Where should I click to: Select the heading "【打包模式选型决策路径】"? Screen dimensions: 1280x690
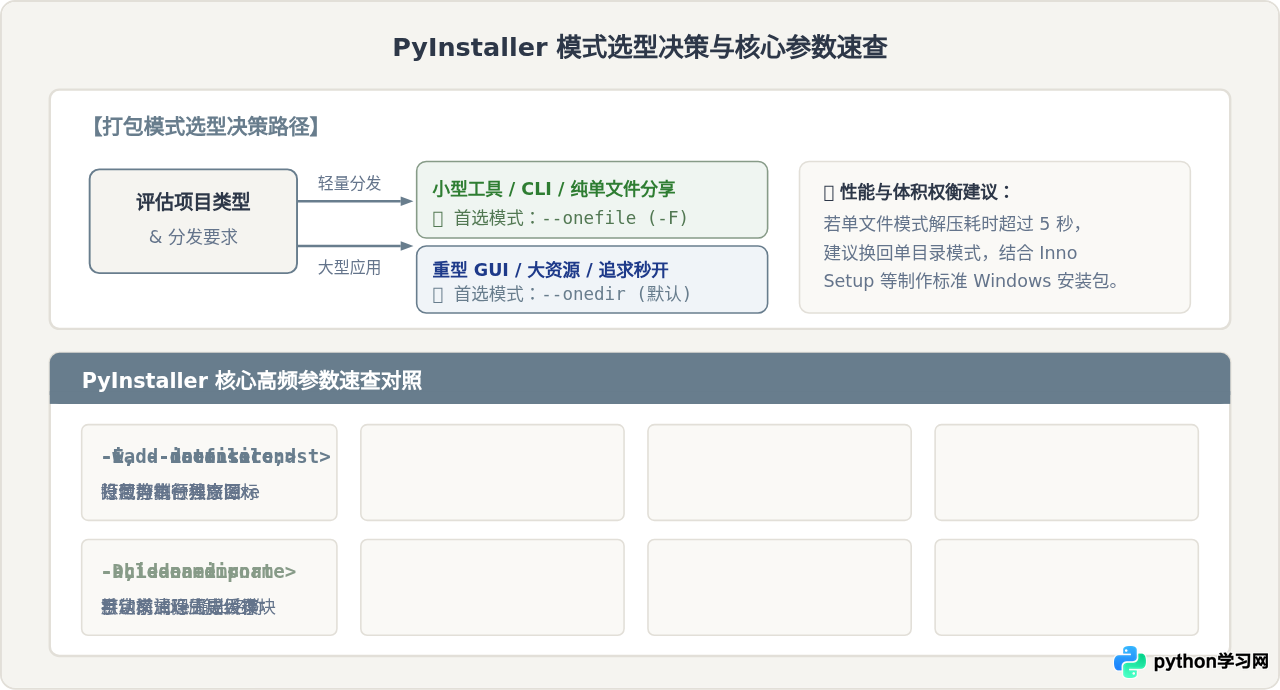click(x=205, y=127)
